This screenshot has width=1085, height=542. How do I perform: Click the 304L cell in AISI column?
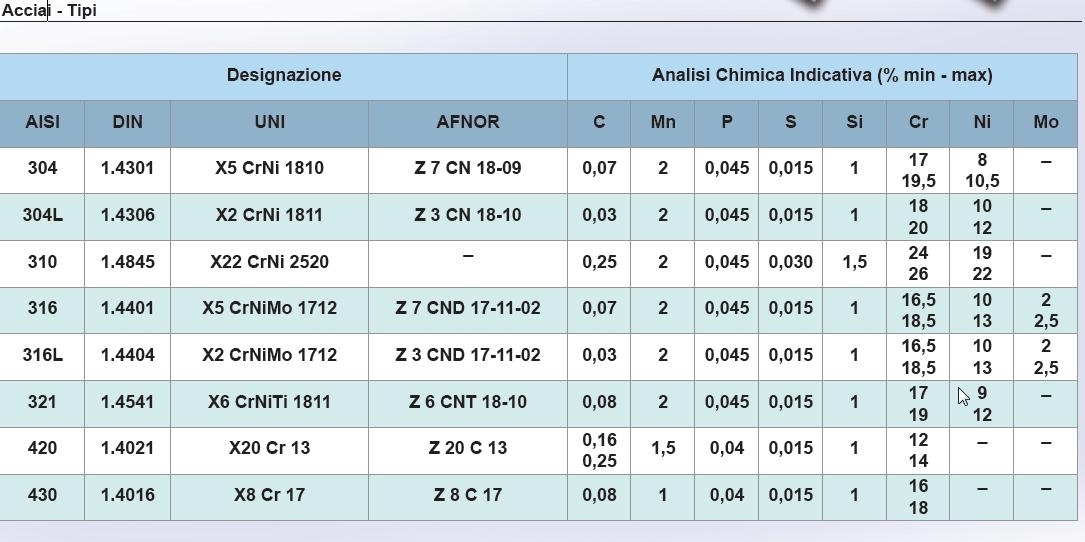point(42,215)
